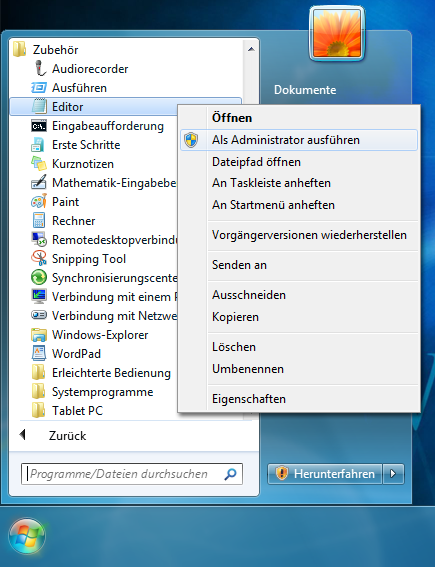The image size is (435, 567).
Task: Open the shutdown options arrow
Action: coord(393,474)
